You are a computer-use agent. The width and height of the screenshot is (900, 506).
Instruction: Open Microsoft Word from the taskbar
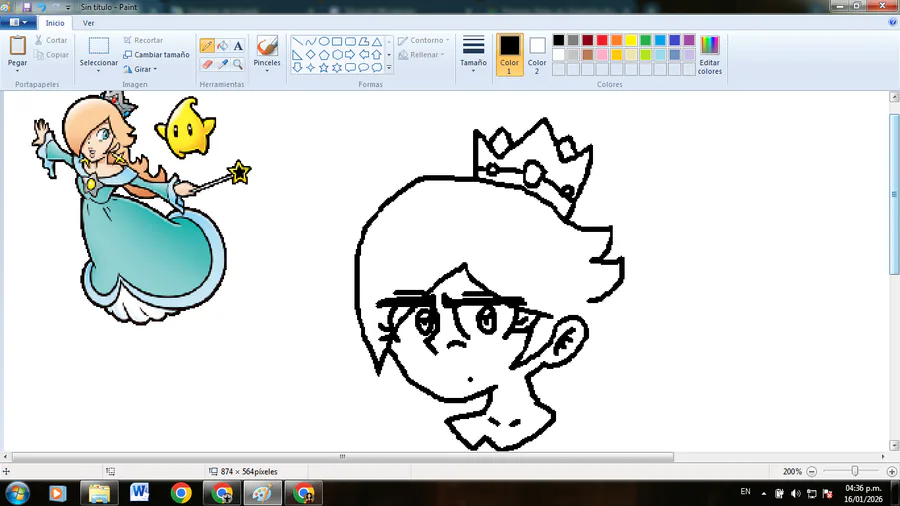[139, 493]
